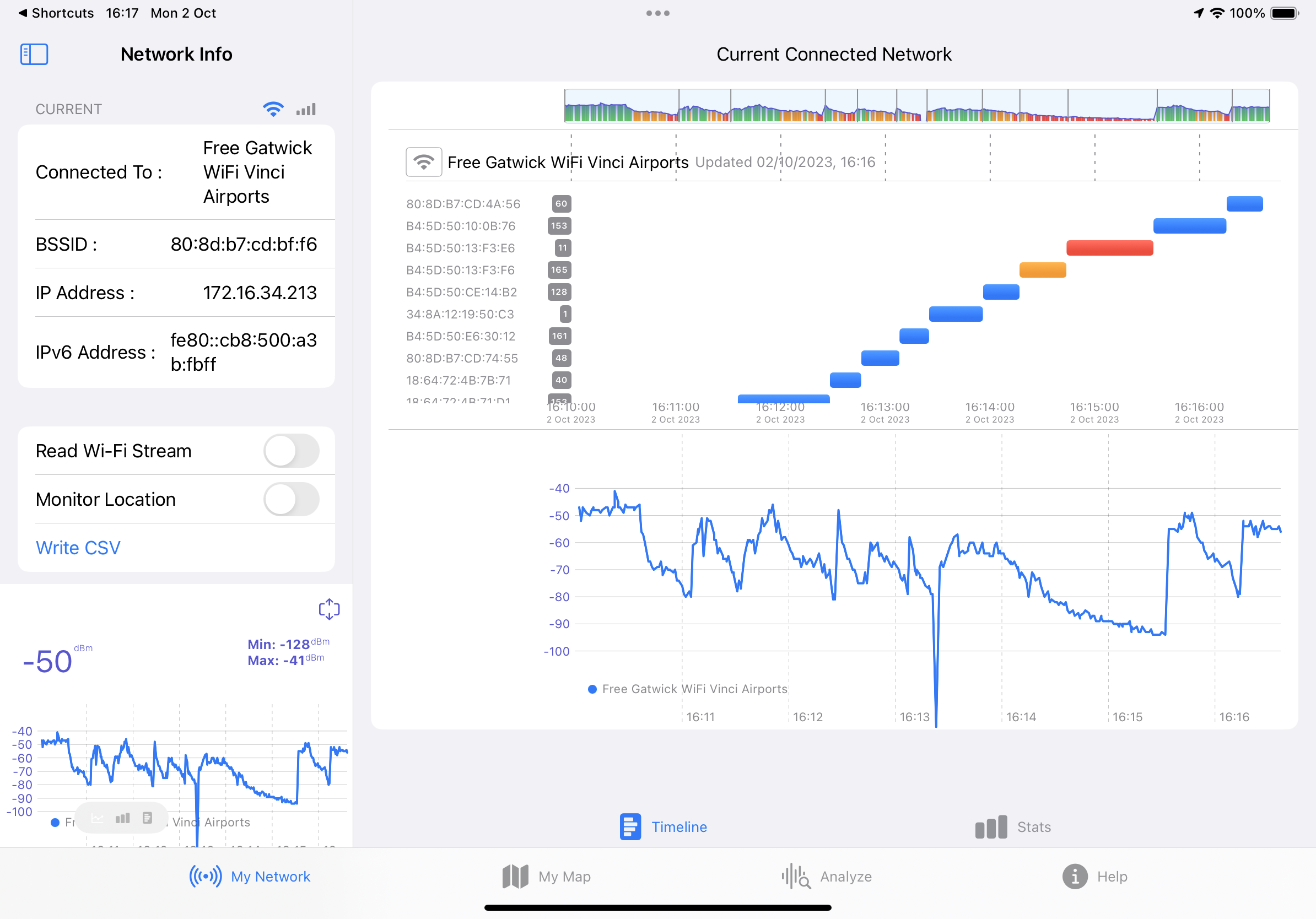Tap the My Map folded map icon
This screenshot has height=919, width=1316.
[515, 877]
